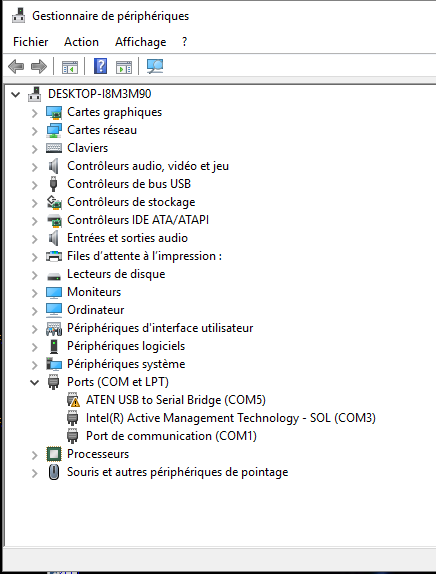The height and width of the screenshot is (574, 436).
Task: Click the Périphériques système icon
Action: click(x=54, y=364)
